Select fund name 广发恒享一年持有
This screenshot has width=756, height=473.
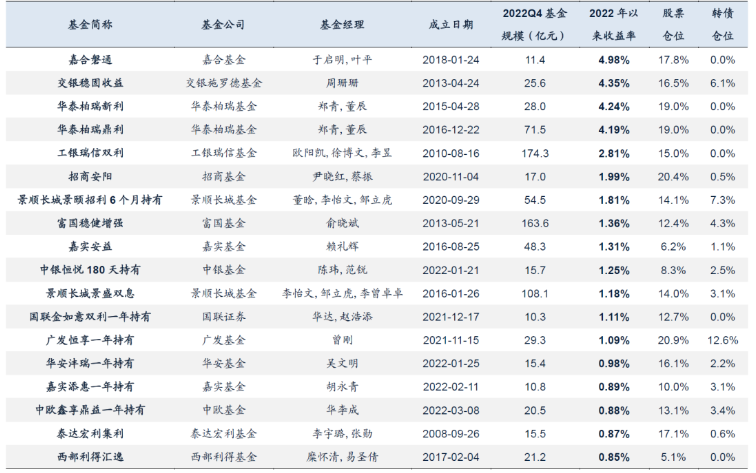pos(90,340)
